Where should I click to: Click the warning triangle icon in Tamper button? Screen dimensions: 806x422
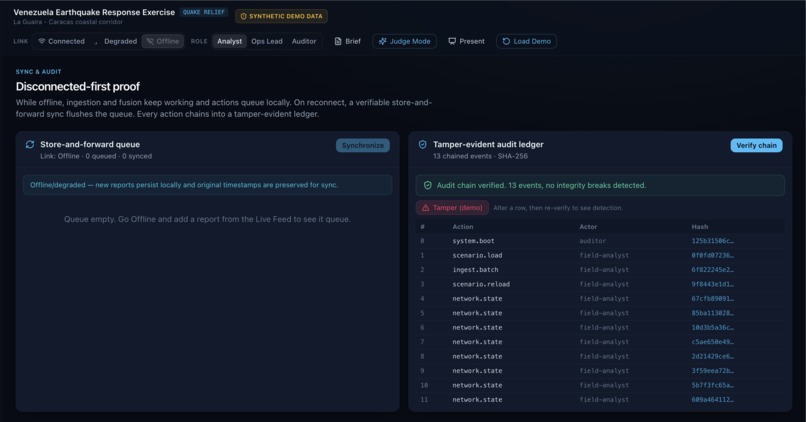(x=425, y=208)
